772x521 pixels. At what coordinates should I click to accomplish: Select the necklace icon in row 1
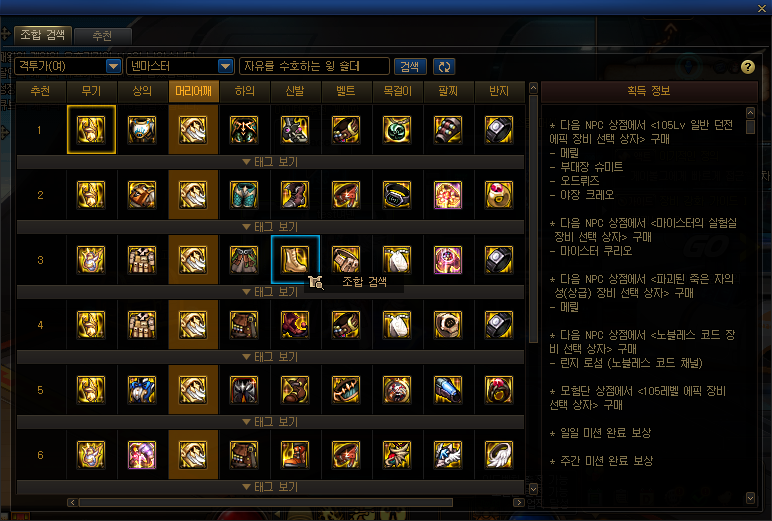pyautogui.click(x=397, y=130)
